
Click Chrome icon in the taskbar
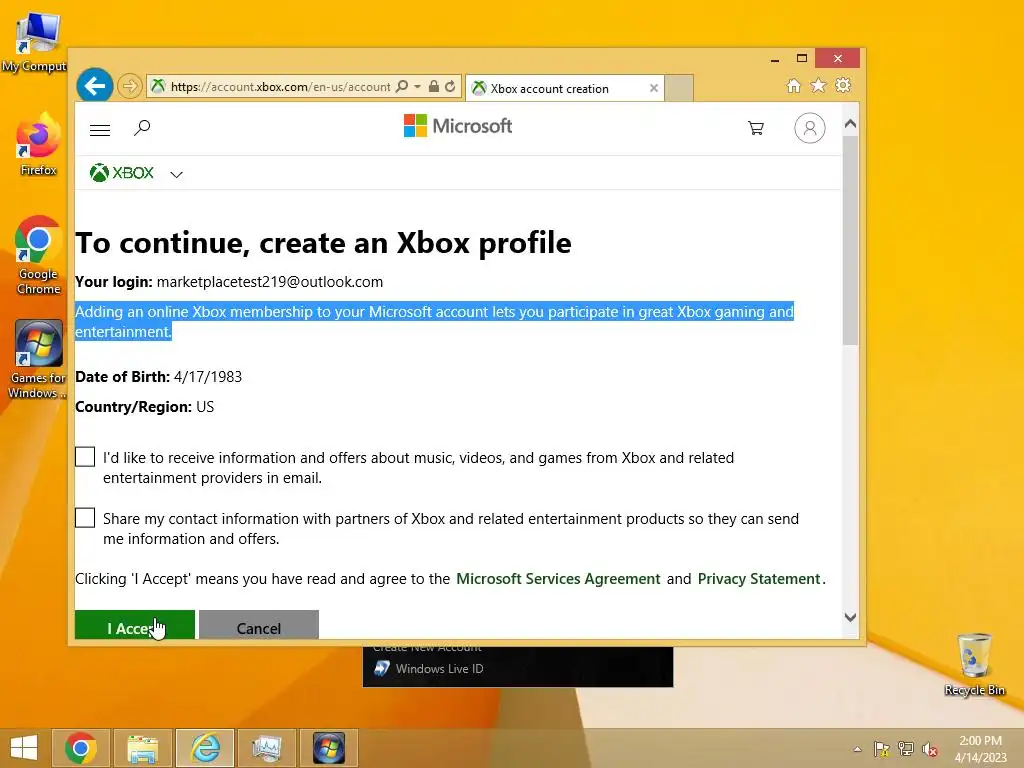tap(81, 748)
